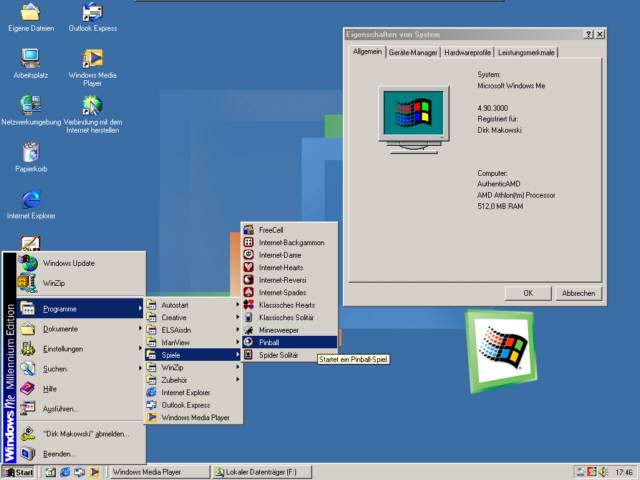Expand Zubehör program folder

pos(193,380)
